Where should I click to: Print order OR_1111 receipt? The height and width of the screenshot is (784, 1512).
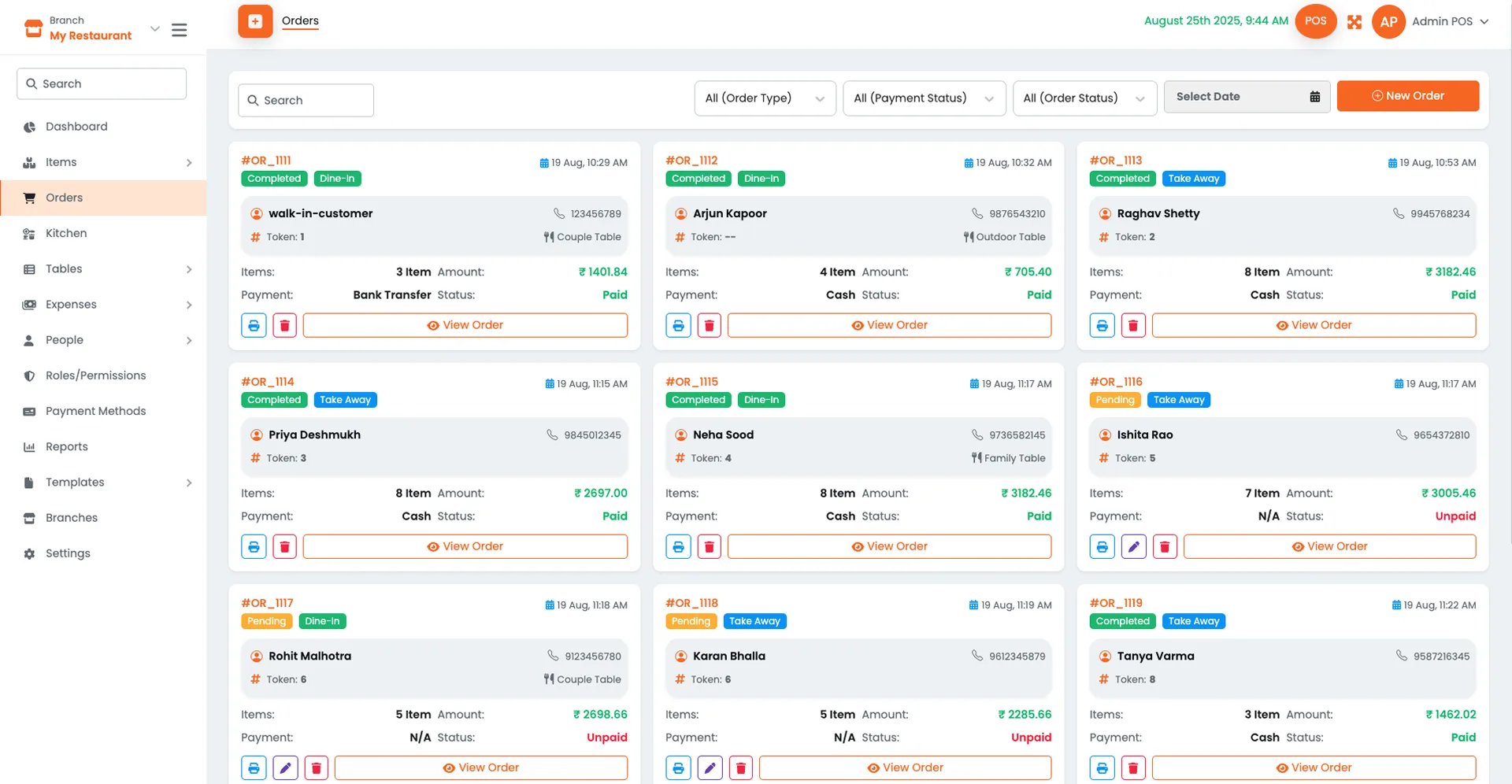coord(253,324)
